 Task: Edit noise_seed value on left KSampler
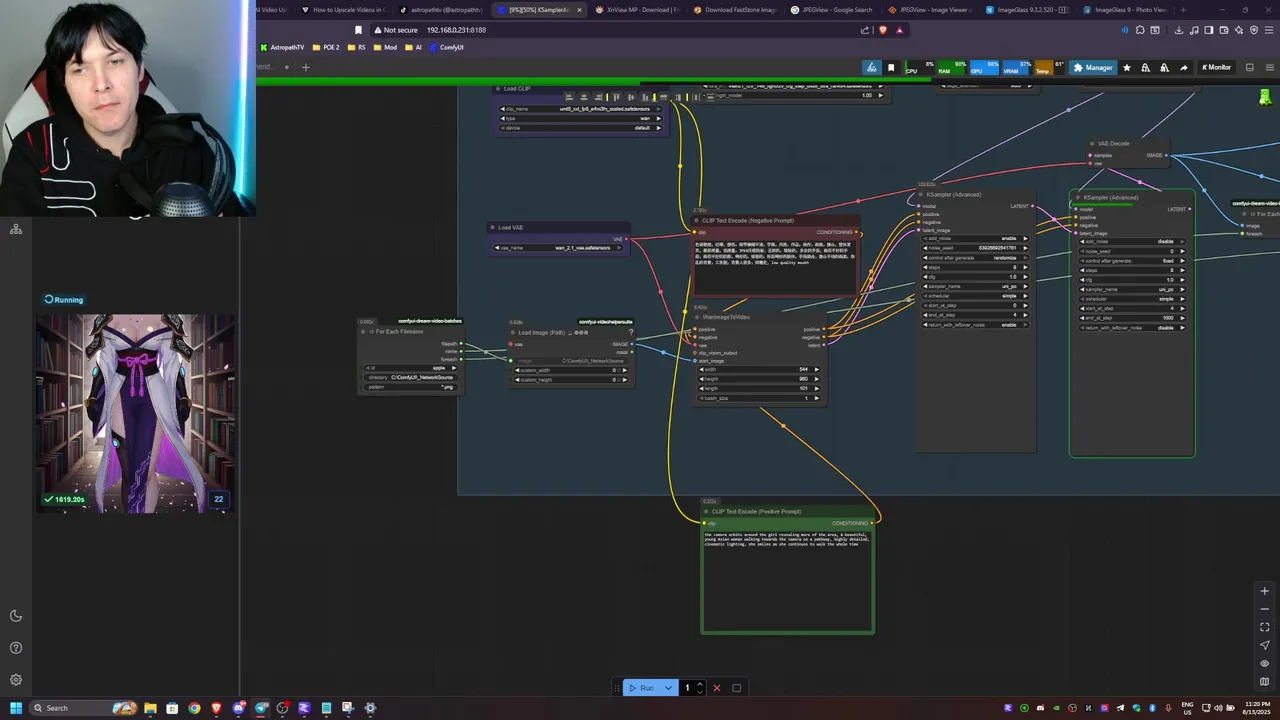(974, 248)
